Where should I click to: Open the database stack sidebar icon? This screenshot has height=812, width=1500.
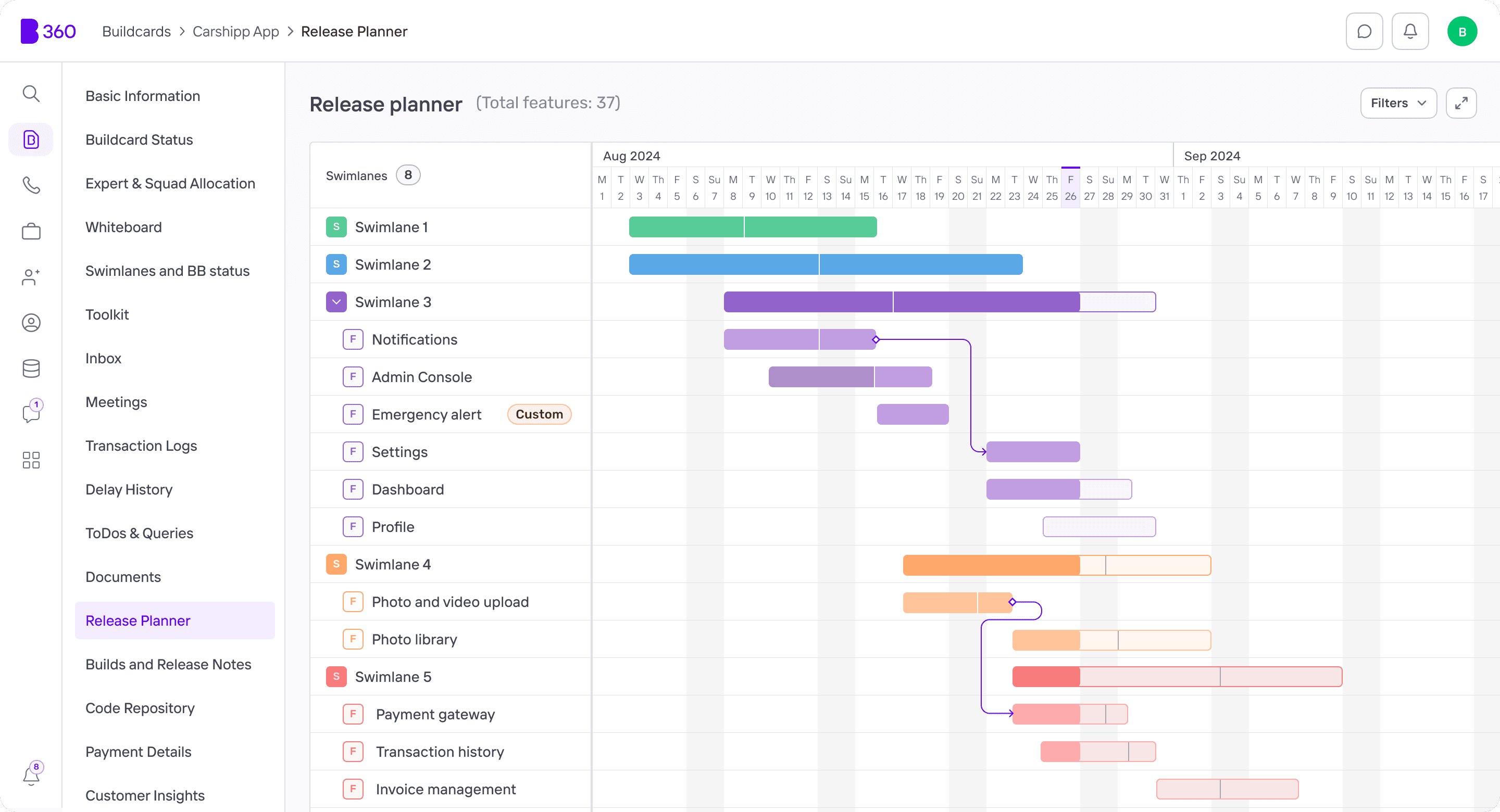31,369
